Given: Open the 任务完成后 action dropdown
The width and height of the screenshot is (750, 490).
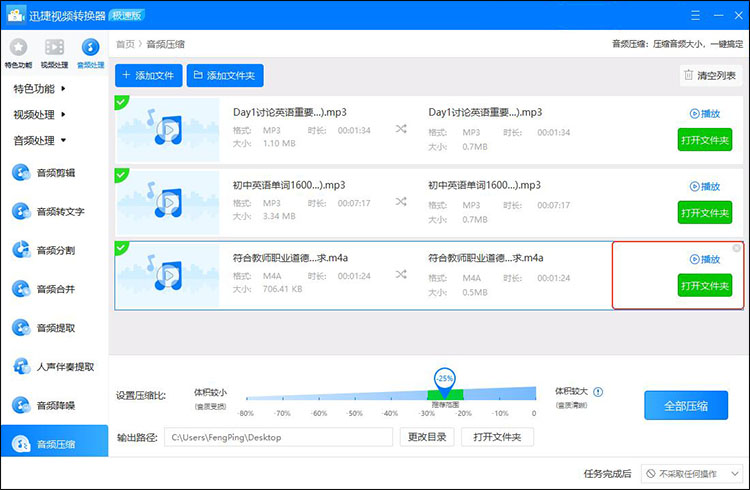Looking at the screenshot, I should (x=691, y=473).
